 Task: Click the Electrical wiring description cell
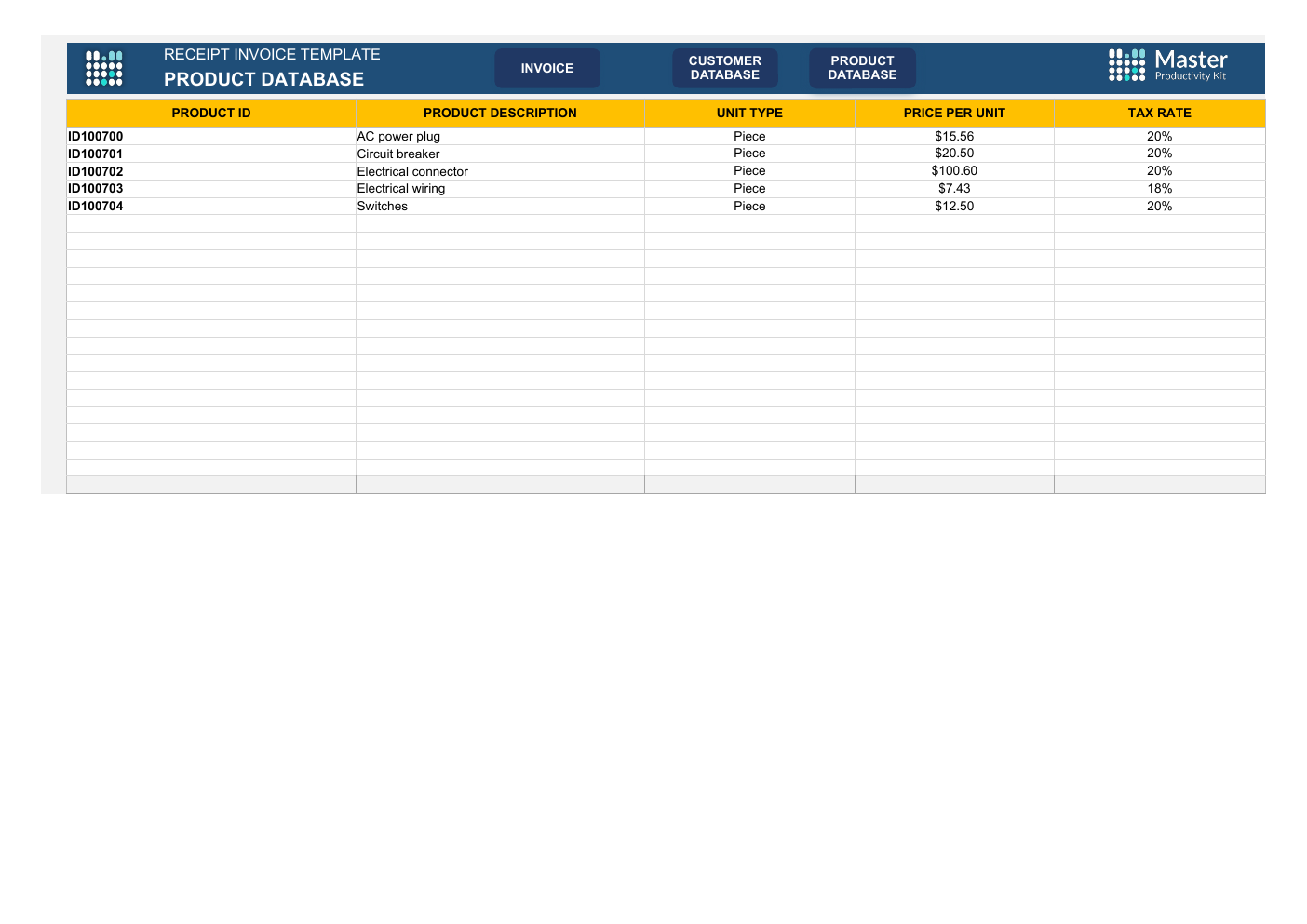tap(500, 189)
